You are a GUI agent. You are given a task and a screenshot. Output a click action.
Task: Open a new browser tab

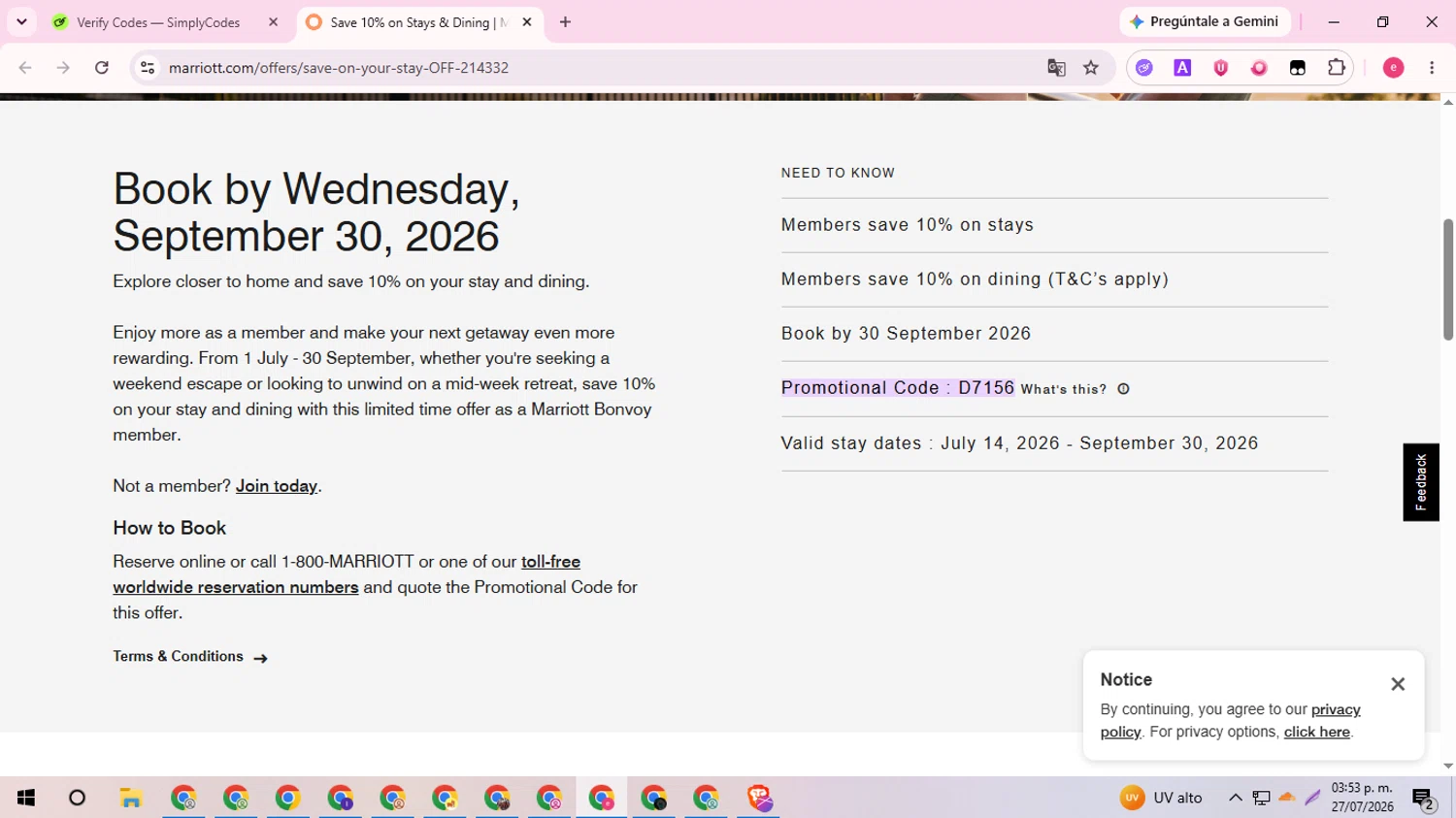(565, 22)
